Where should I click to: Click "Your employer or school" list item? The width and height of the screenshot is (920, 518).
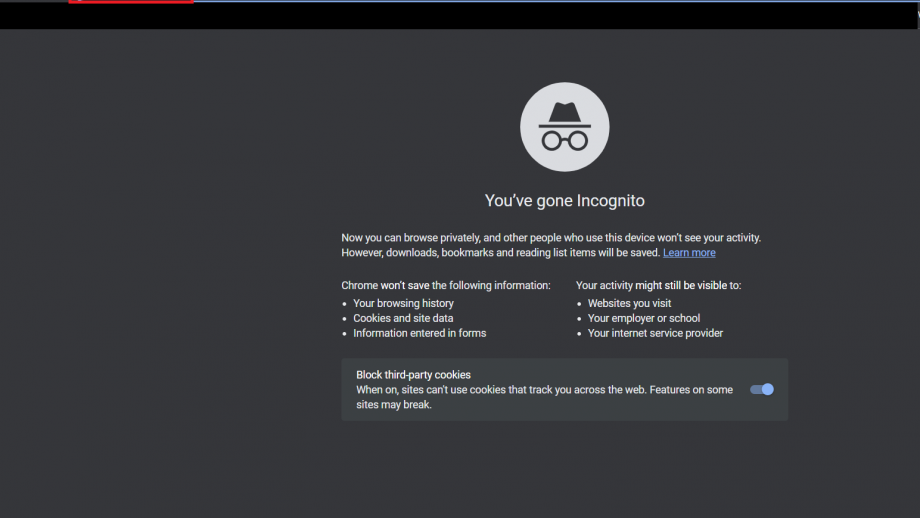tap(644, 318)
